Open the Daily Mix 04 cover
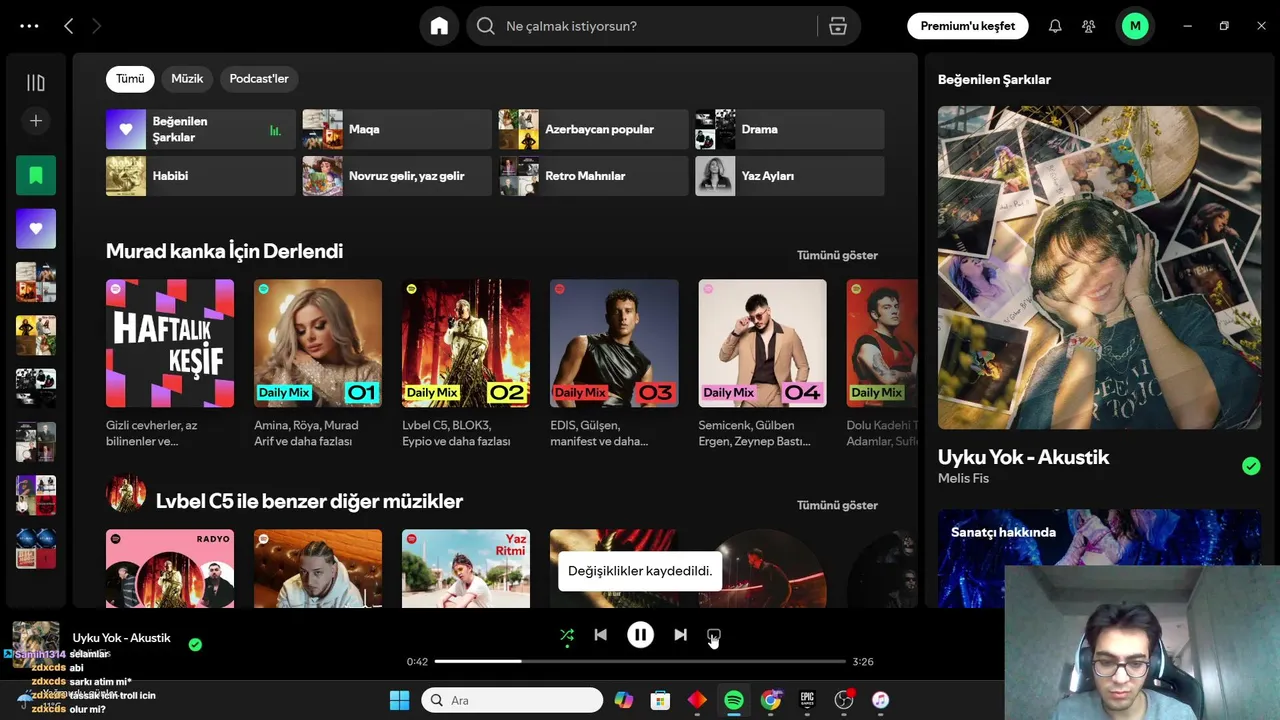 [762, 343]
